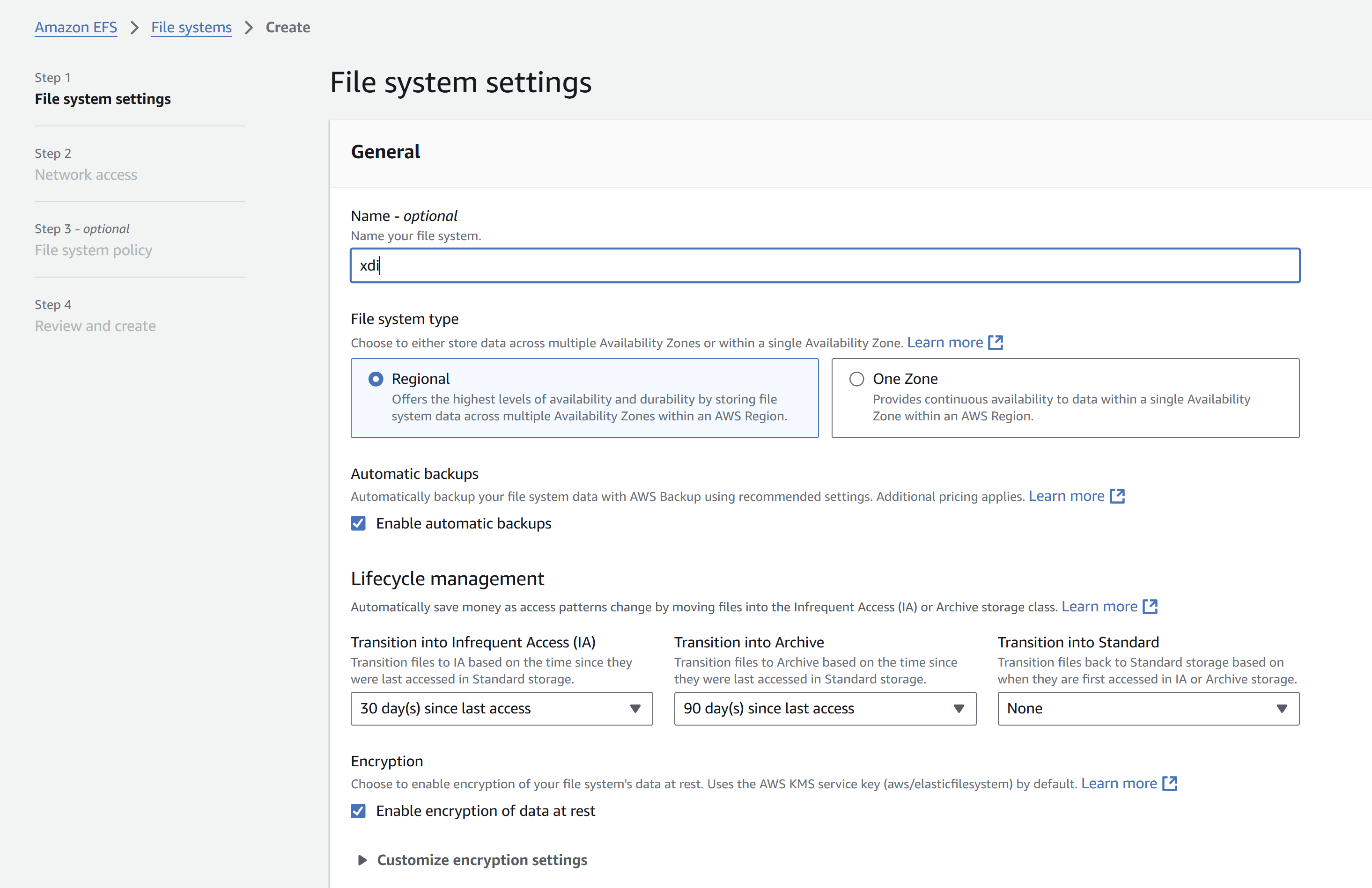Click external link icon beside Lifecycle management Learn more
The height and width of the screenshot is (888, 1372).
1150,606
